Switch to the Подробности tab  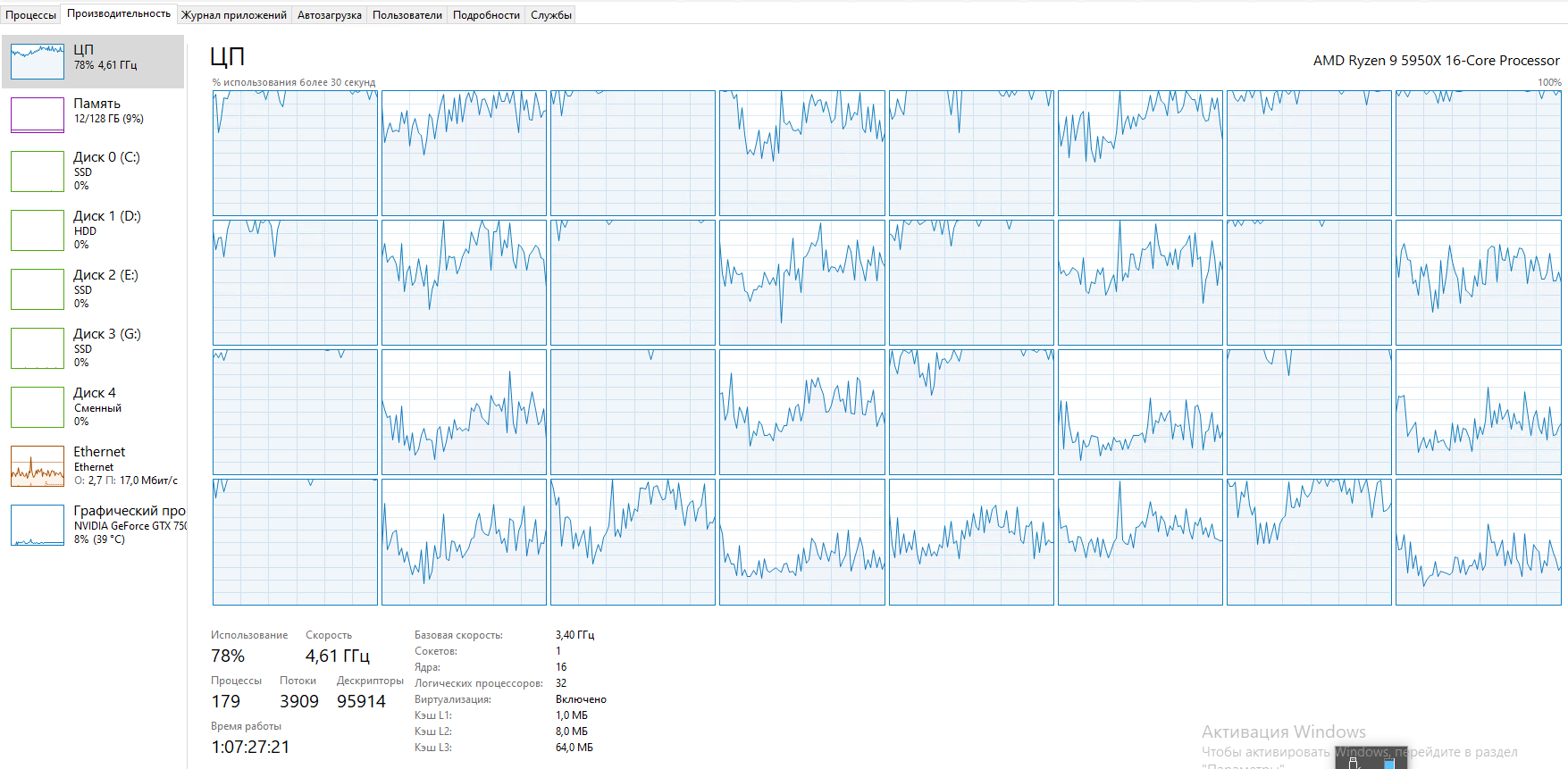point(486,14)
